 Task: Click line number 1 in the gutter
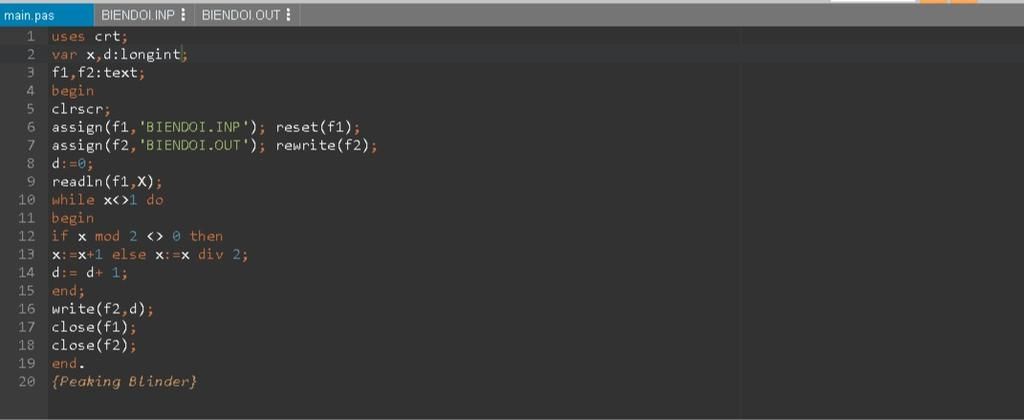(x=31, y=37)
